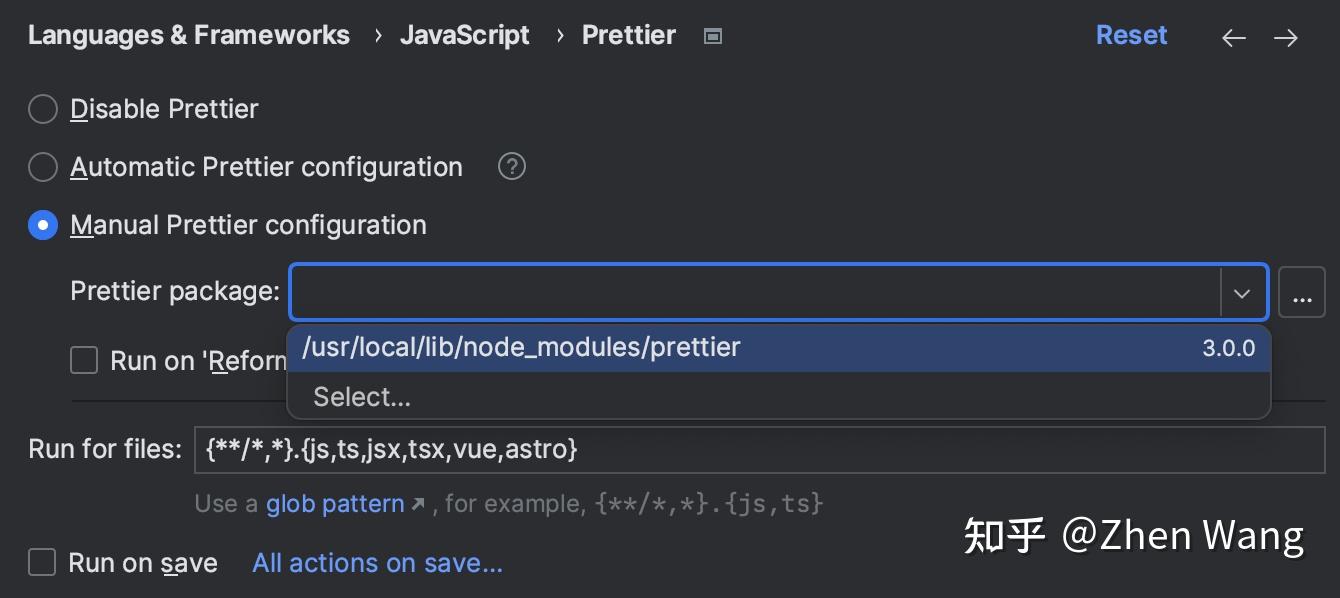Screen dimensions: 1340x598
Task: Open the browse ellipsis button for Prettier package
Action: 1301,293
